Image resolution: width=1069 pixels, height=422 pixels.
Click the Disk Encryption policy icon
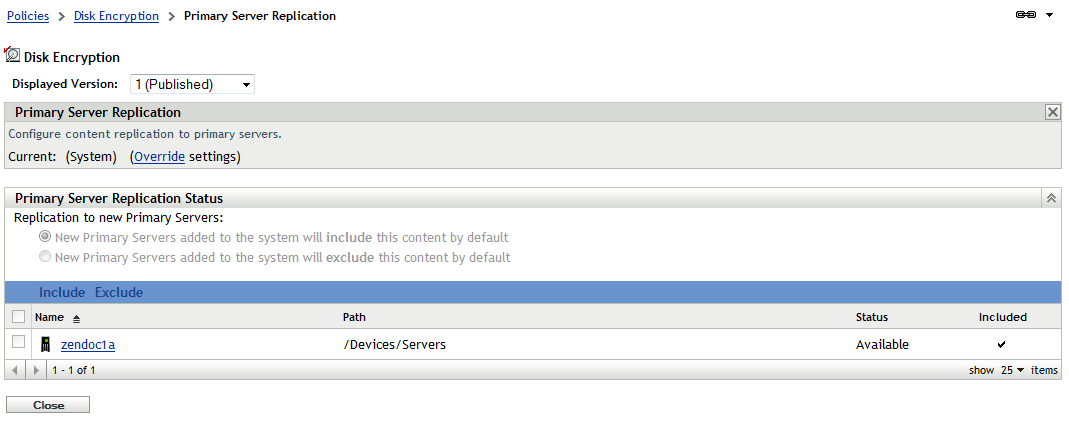point(13,56)
